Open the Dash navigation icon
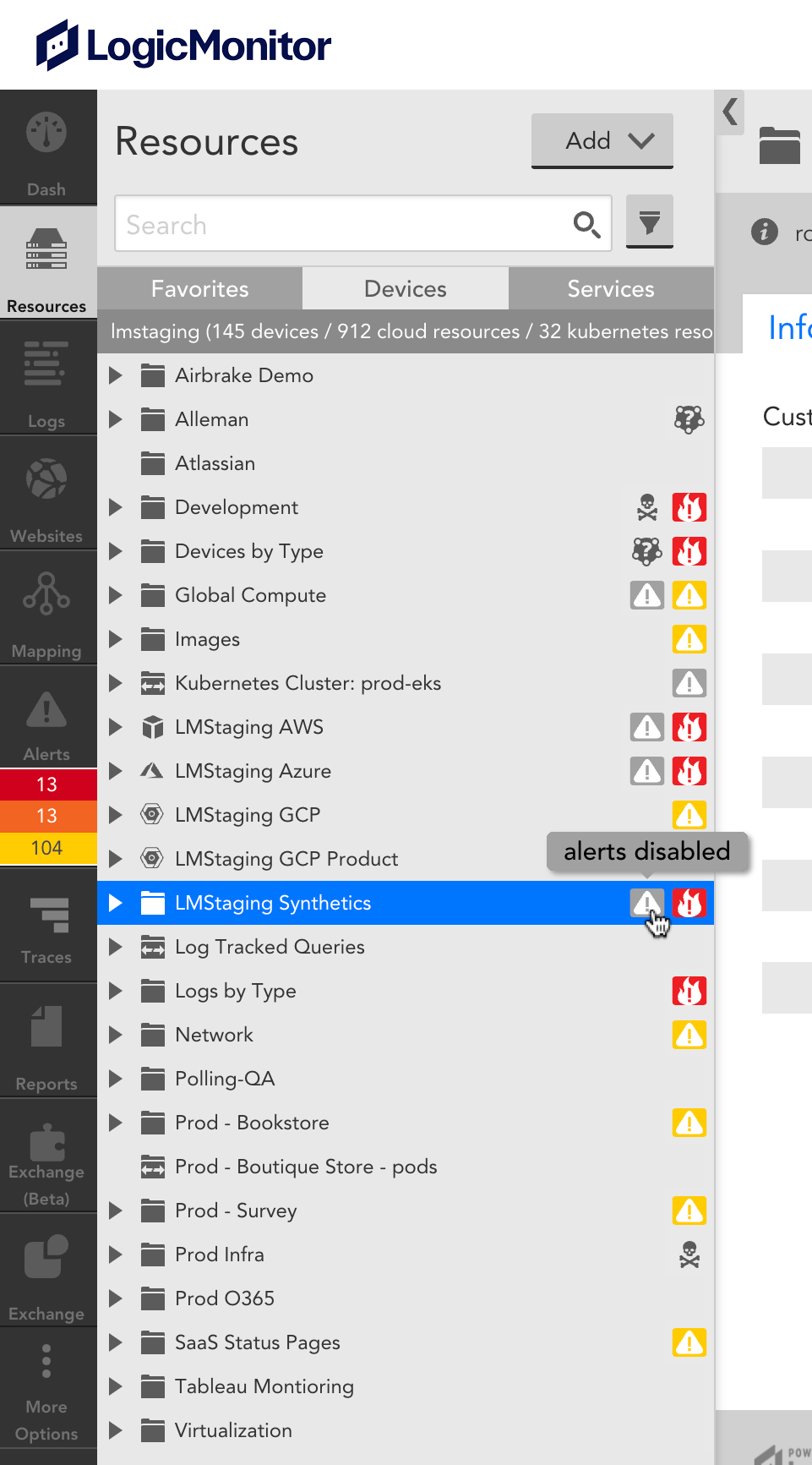812x1465 pixels. click(47, 132)
